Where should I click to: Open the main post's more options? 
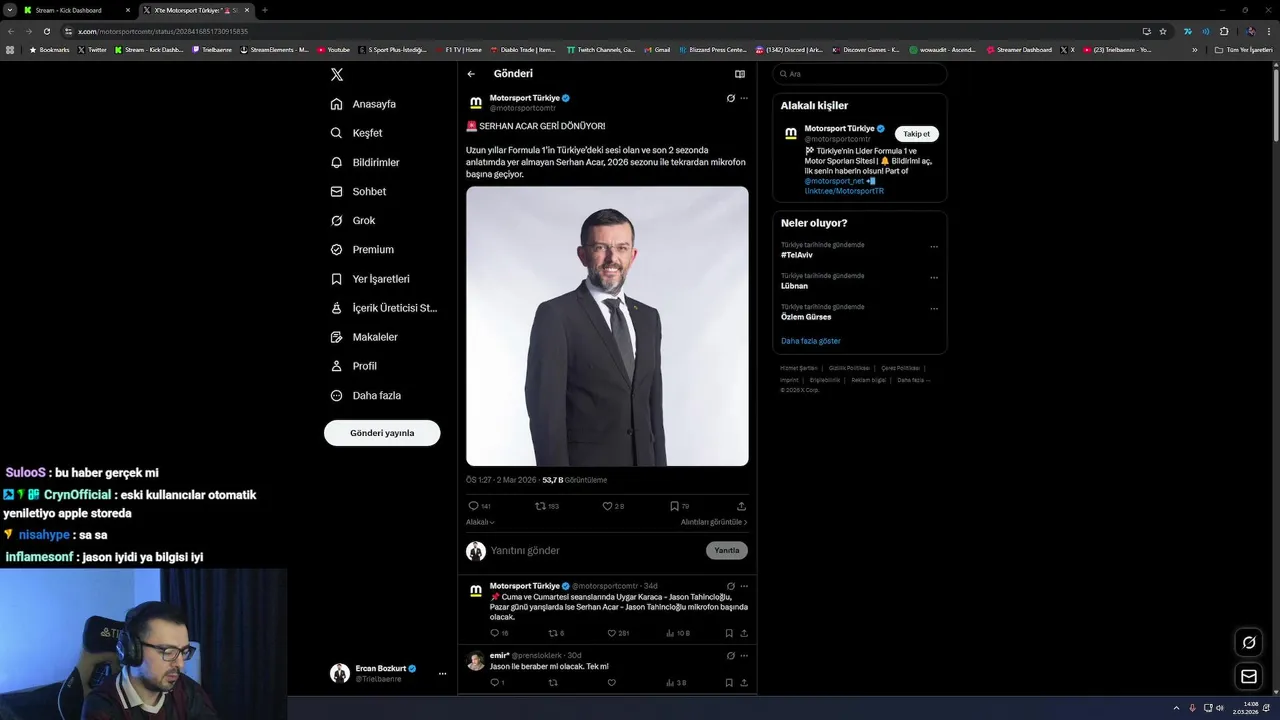744,98
